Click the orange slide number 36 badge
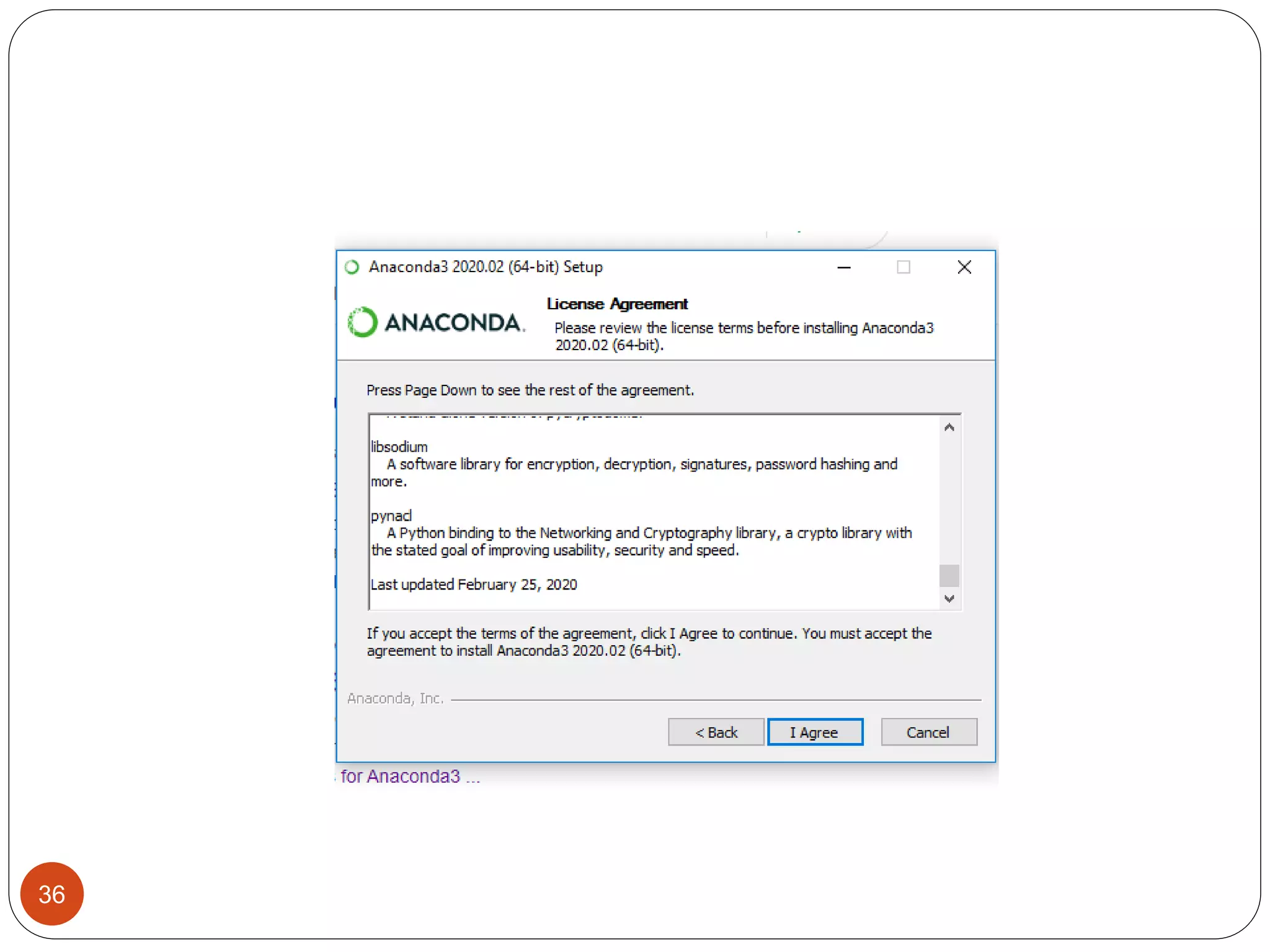 point(52,894)
